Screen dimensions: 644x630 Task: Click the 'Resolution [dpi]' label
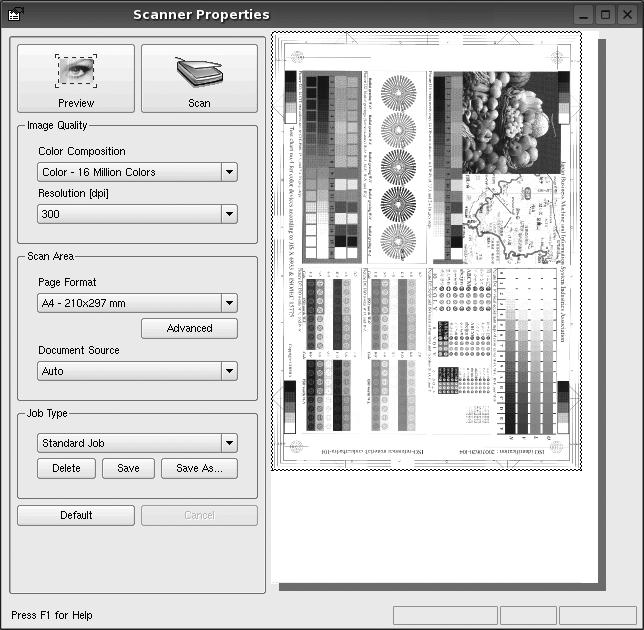coord(73,193)
